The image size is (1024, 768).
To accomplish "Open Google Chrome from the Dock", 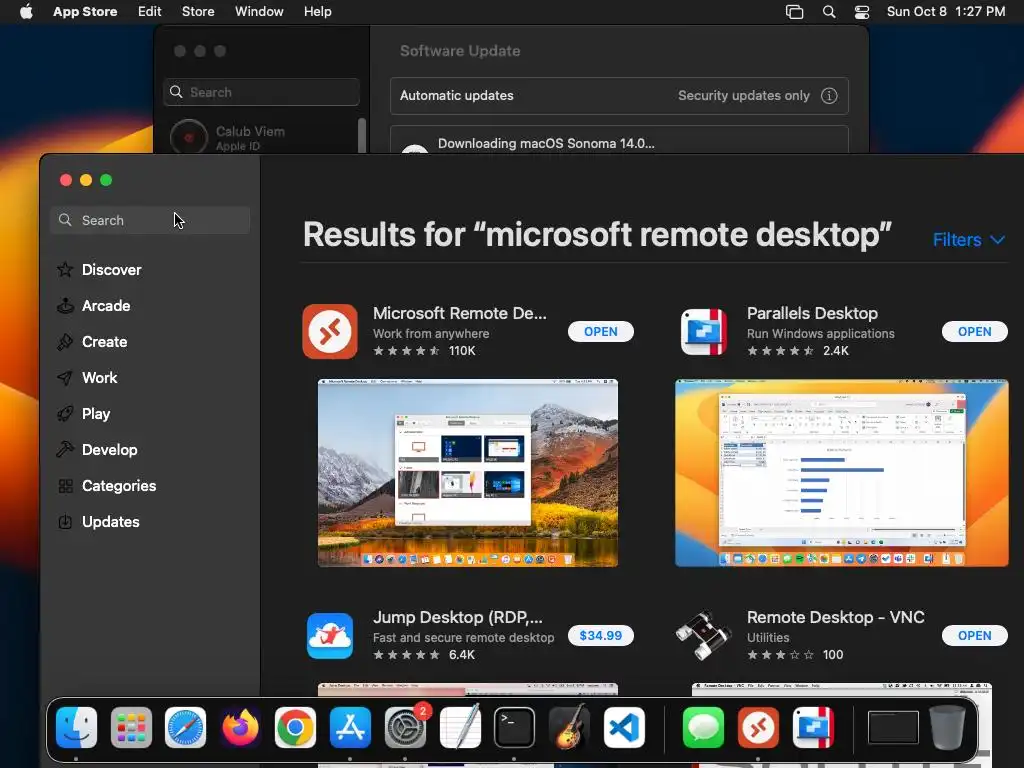I will [x=295, y=728].
